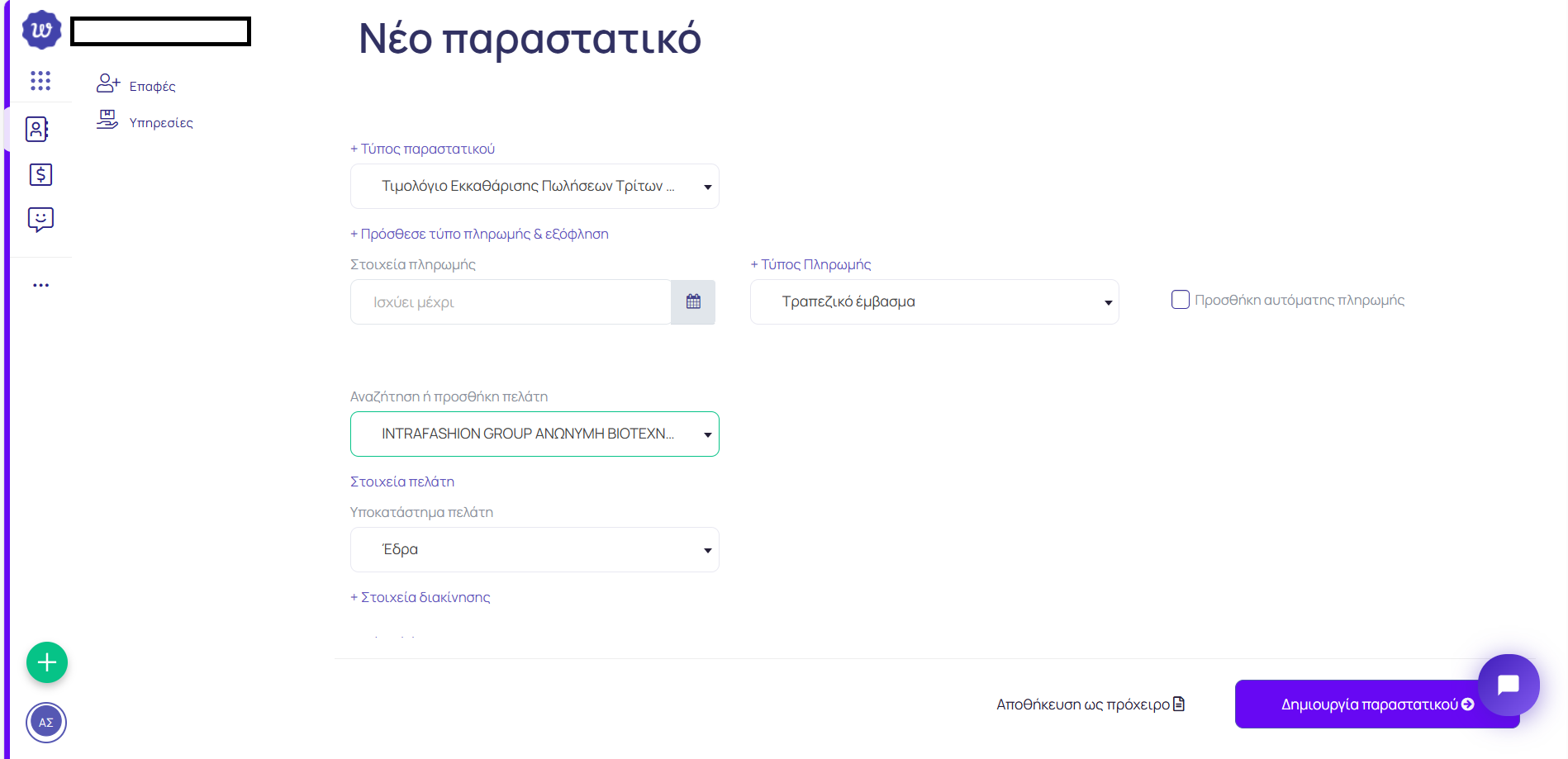Open the dollar invoicing sidebar icon

(x=40, y=174)
